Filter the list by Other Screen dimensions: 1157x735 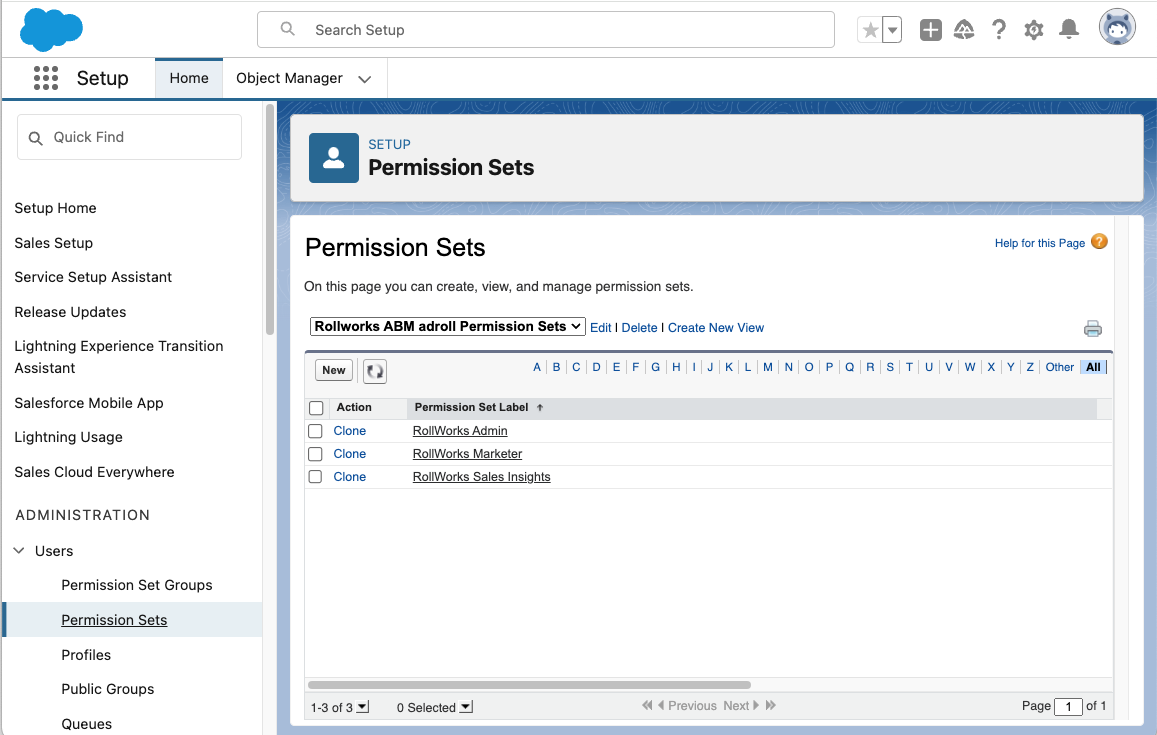click(x=1060, y=367)
